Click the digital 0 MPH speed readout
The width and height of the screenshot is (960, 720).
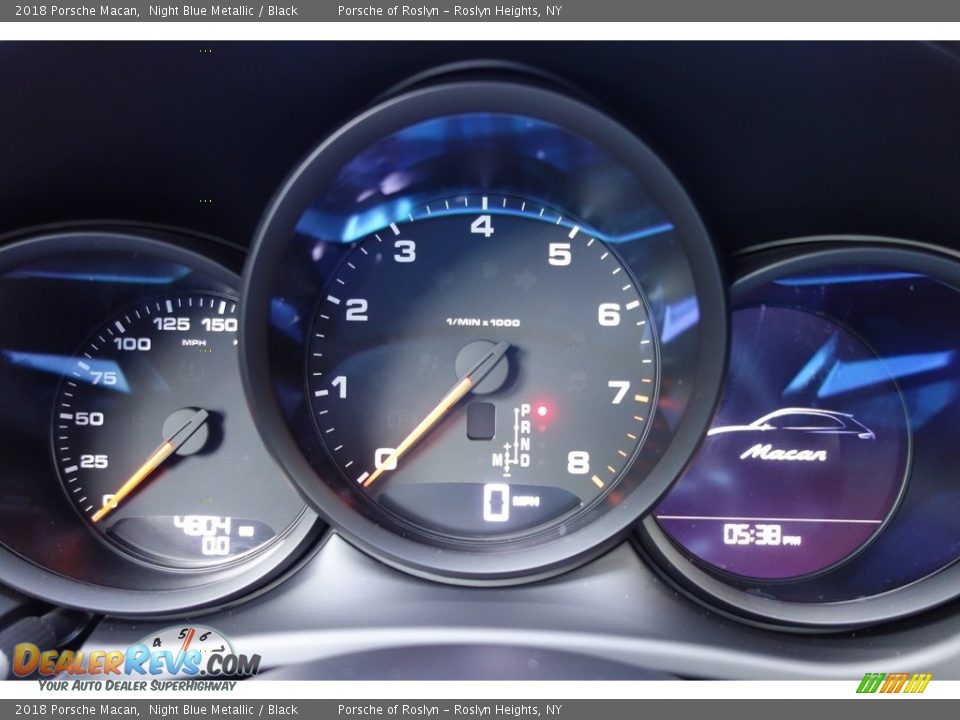click(510, 502)
